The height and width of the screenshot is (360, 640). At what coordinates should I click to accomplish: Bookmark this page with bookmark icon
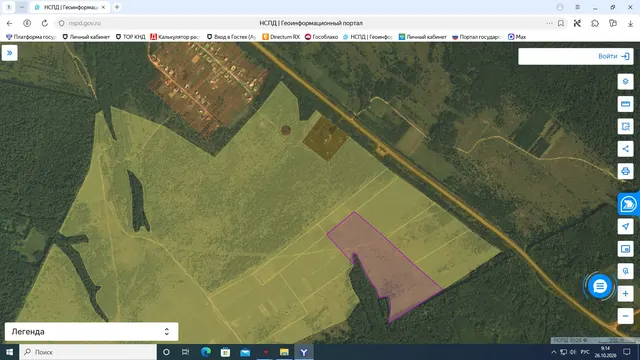[x=561, y=23]
